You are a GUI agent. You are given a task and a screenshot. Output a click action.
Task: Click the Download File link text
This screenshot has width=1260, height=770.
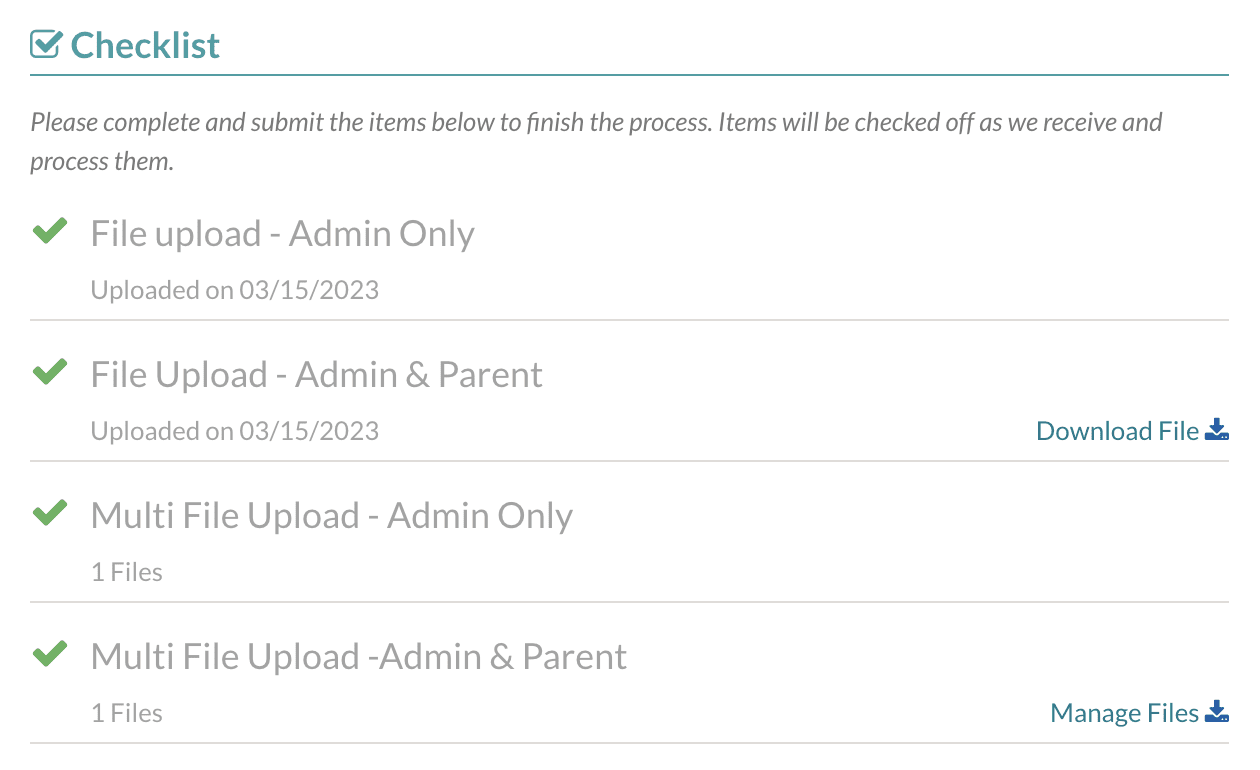pyautogui.click(x=1117, y=431)
